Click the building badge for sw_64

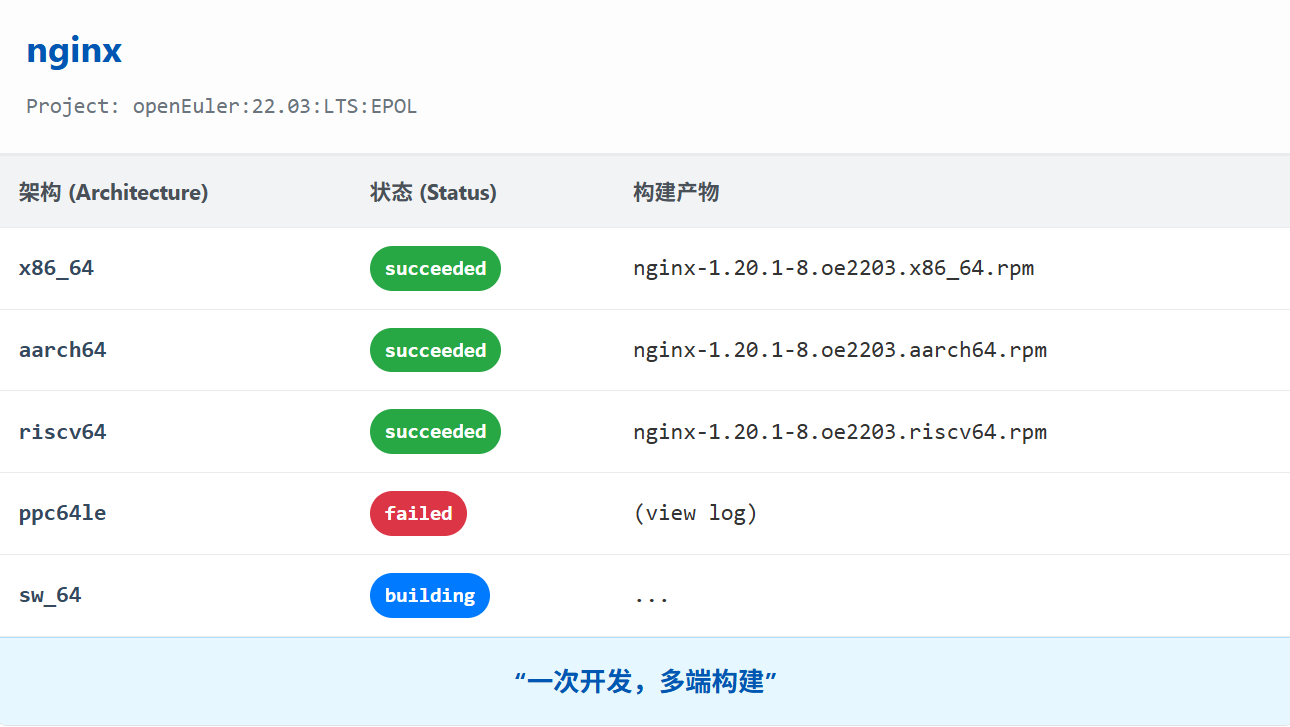click(430, 595)
